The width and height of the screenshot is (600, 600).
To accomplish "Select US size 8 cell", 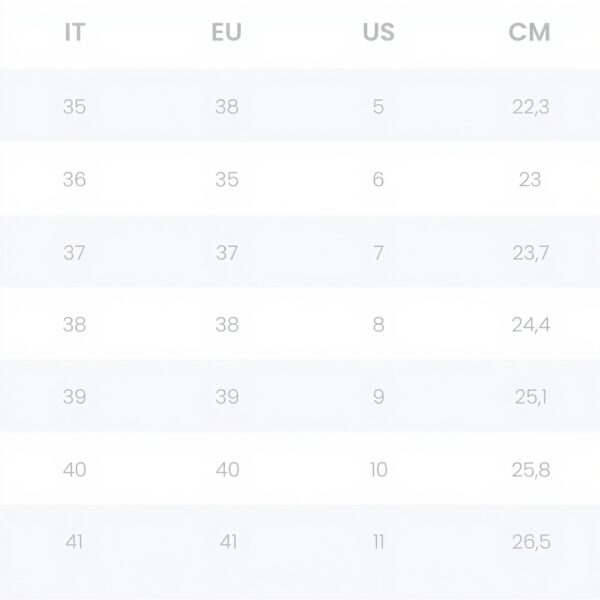I will 378,325.
